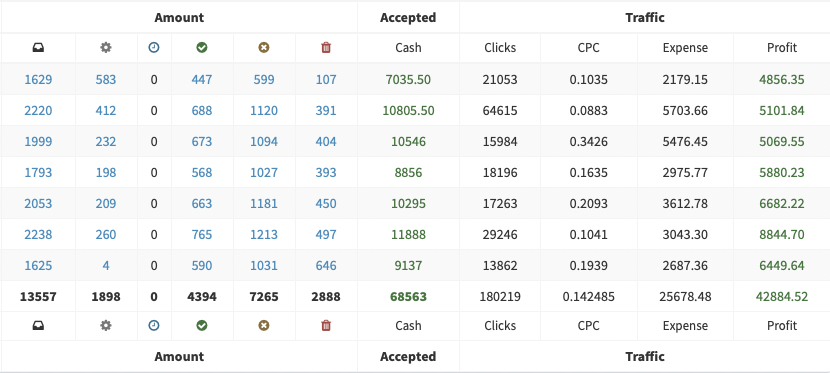The width and height of the screenshot is (830, 373).
Task: Click the green checkmark icon in footer row
Action: (202, 325)
